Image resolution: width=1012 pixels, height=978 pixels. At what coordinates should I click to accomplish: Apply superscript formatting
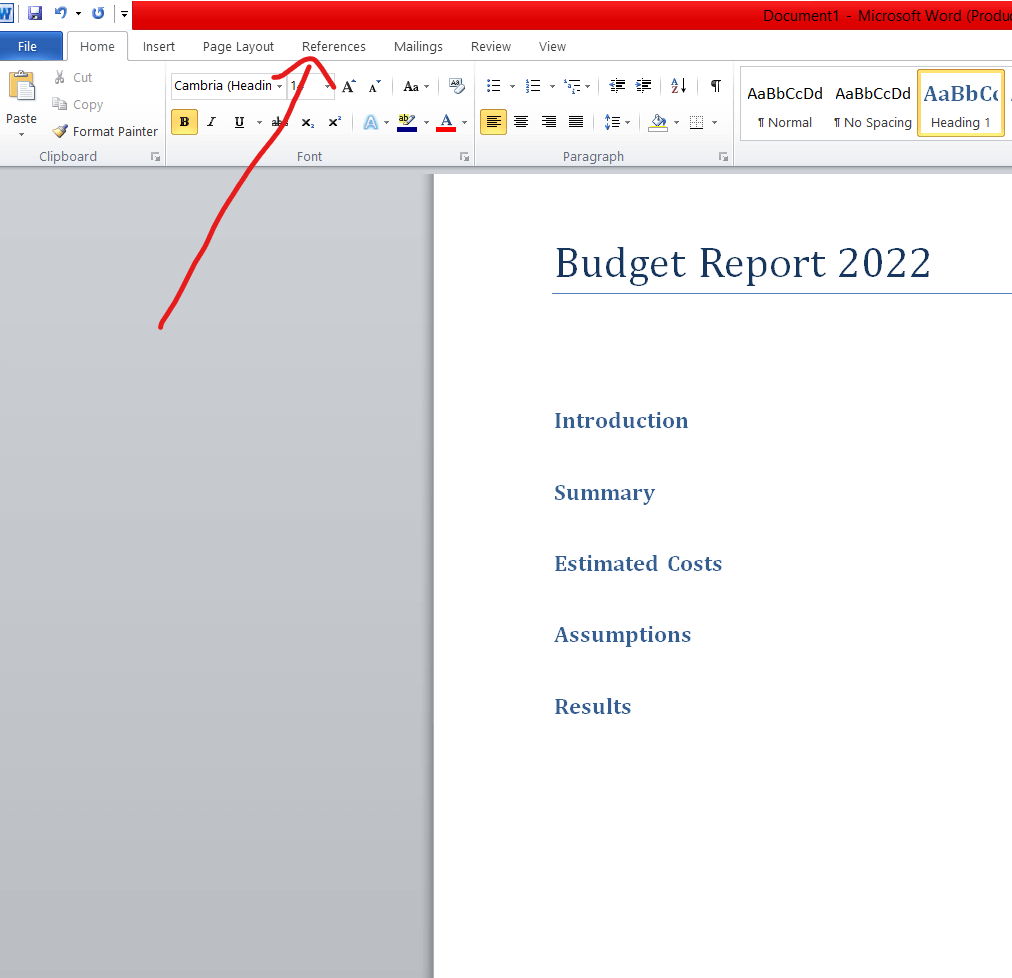click(x=335, y=122)
